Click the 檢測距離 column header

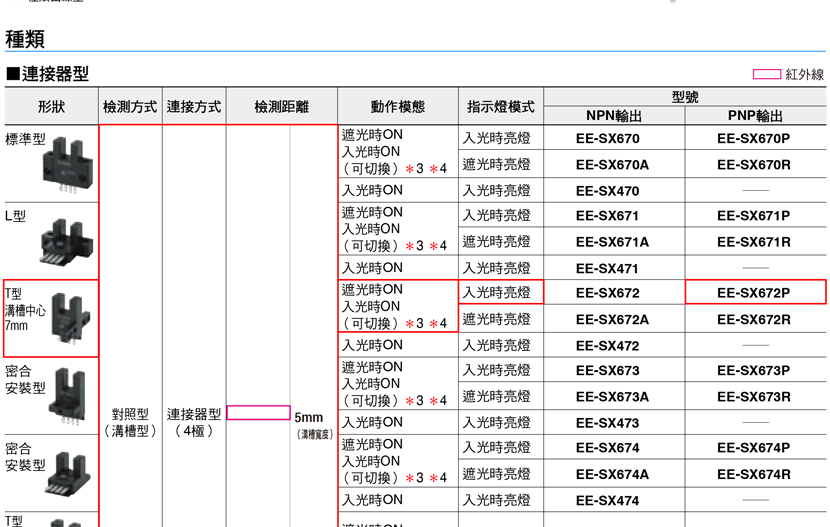pos(282,107)
